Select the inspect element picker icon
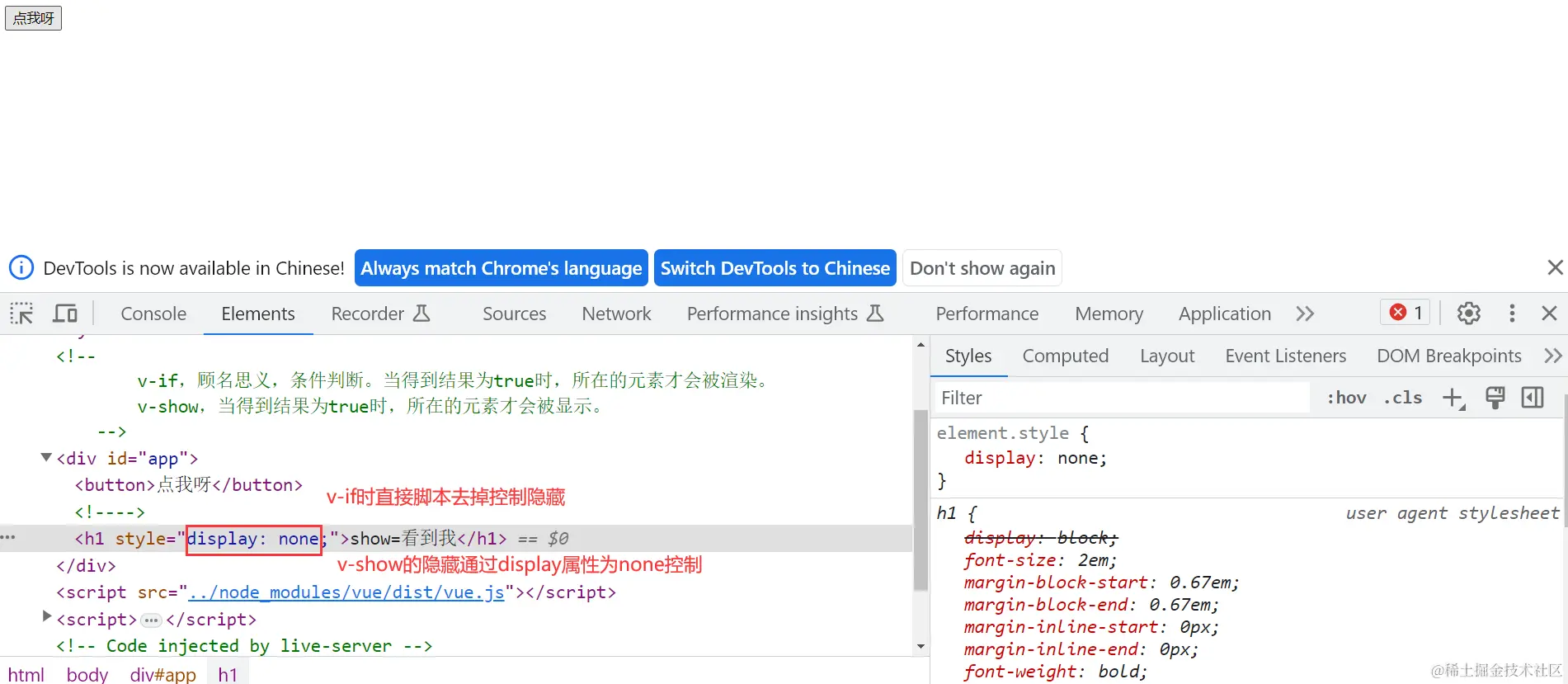The width and height of the screenshot is (1568, 684). point(21,314)
